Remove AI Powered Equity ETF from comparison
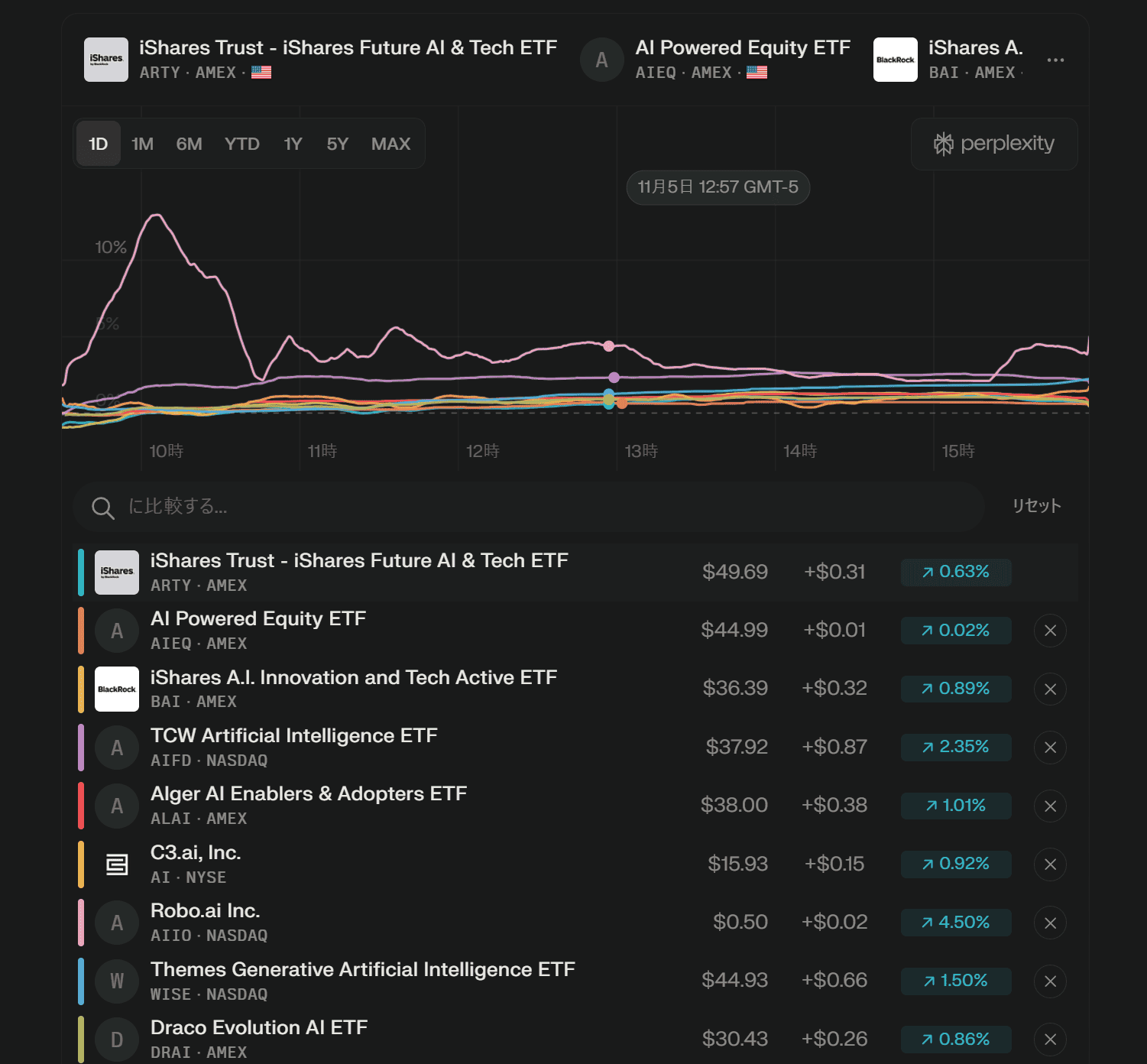This screenshot has height=1064, width=1147. click(x=1050, y=631)
